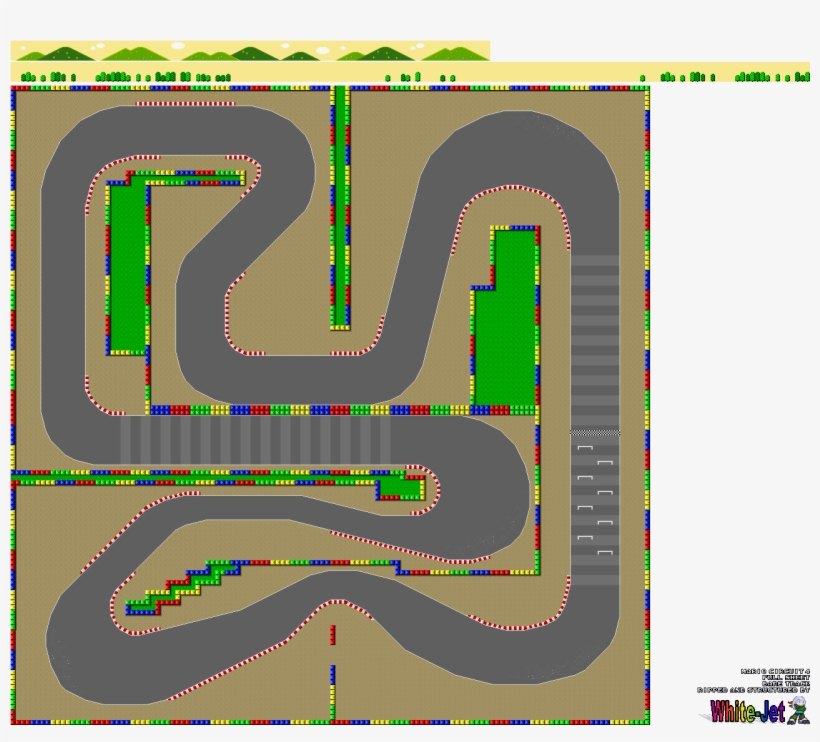Click the green mountains background strip

(x=250, y=51)
